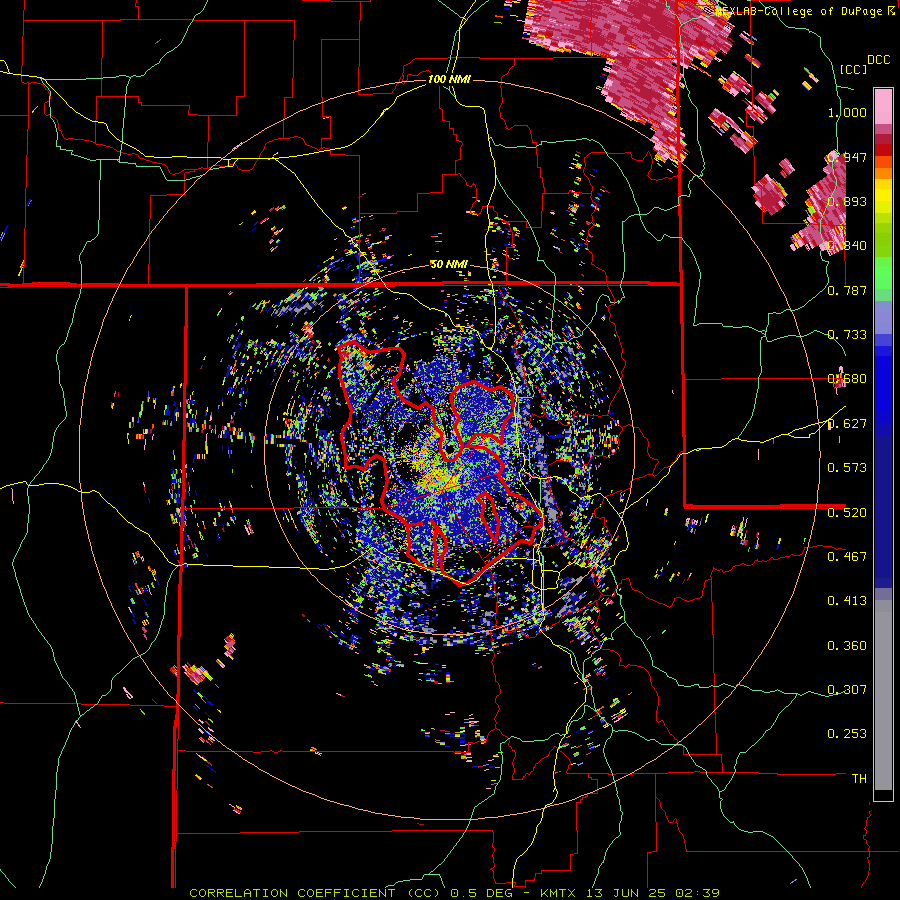The height and width of the screenshot is (900, 900).
Task: Click the "0.253" legend value
Action: 847,734
